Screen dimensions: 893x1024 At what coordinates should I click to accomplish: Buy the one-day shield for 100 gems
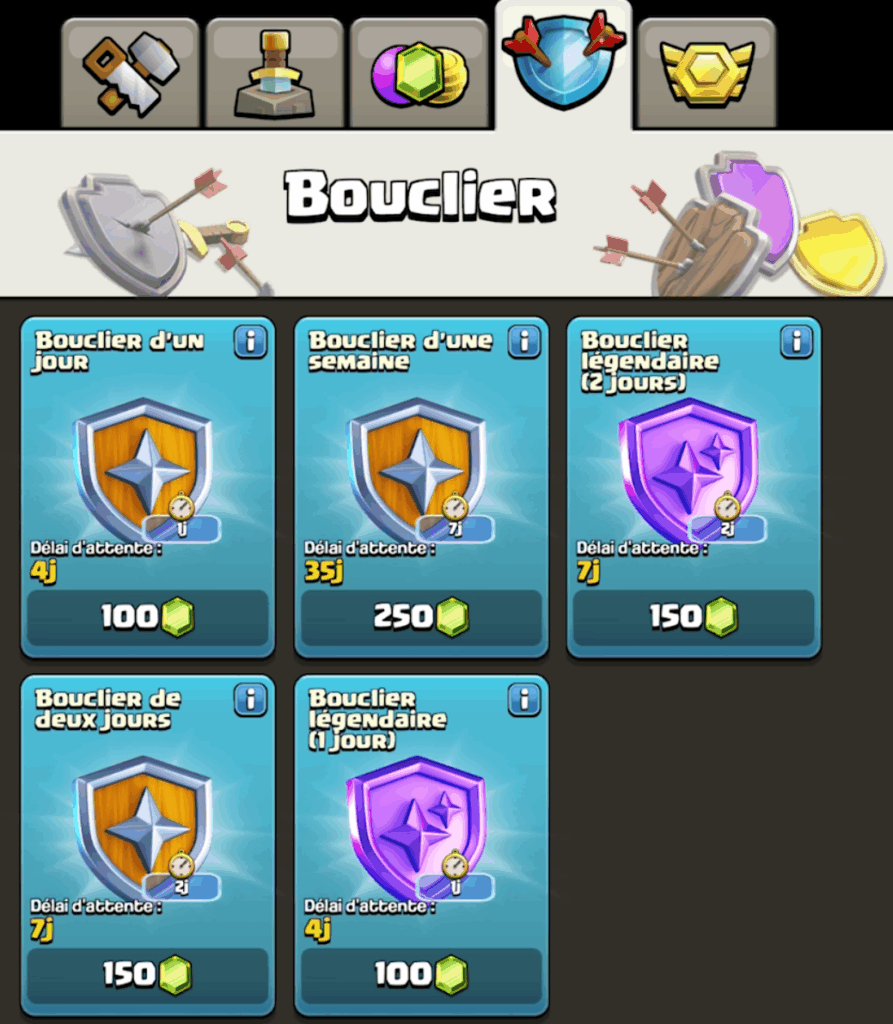pos(148,617)
